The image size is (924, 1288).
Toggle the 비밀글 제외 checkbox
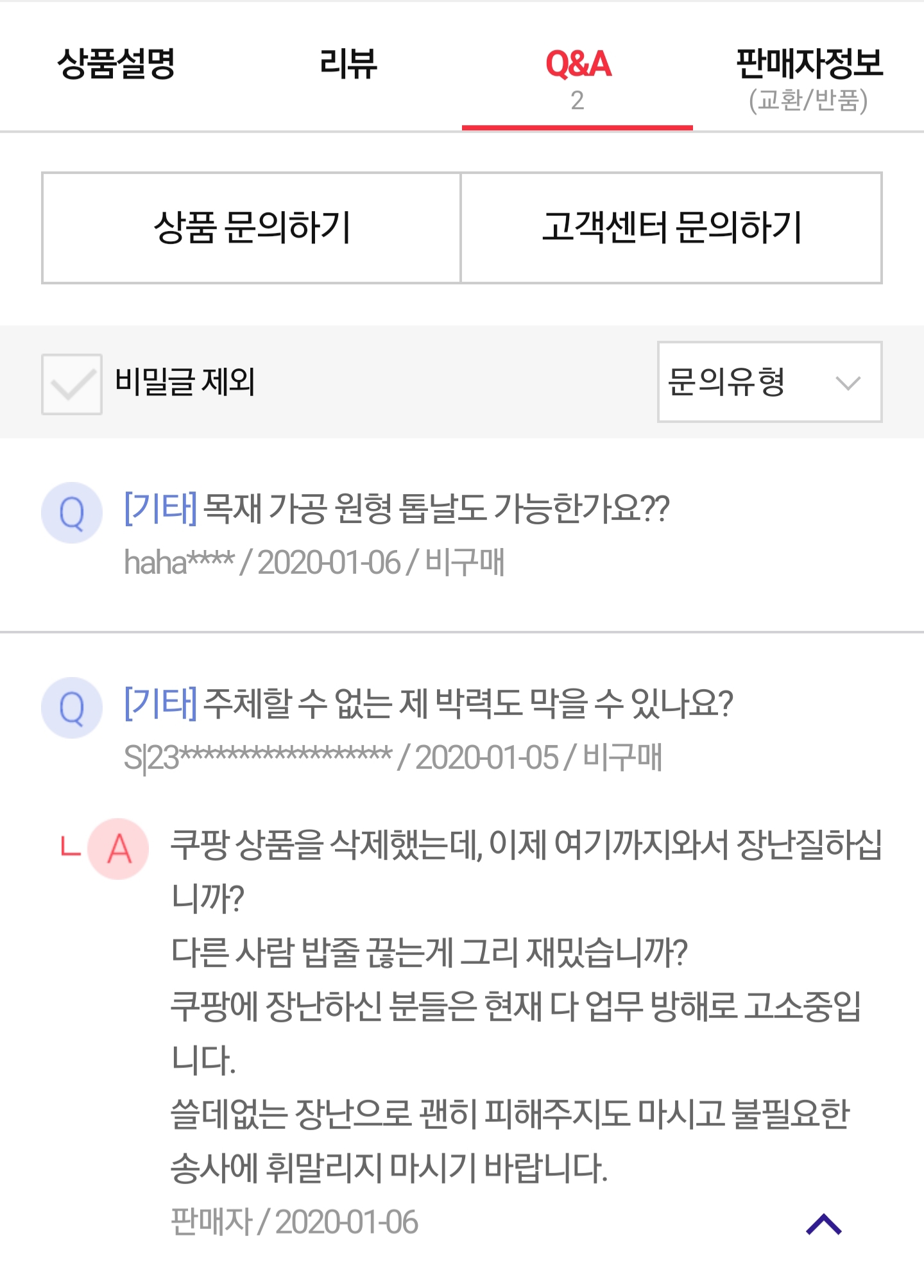72,384
